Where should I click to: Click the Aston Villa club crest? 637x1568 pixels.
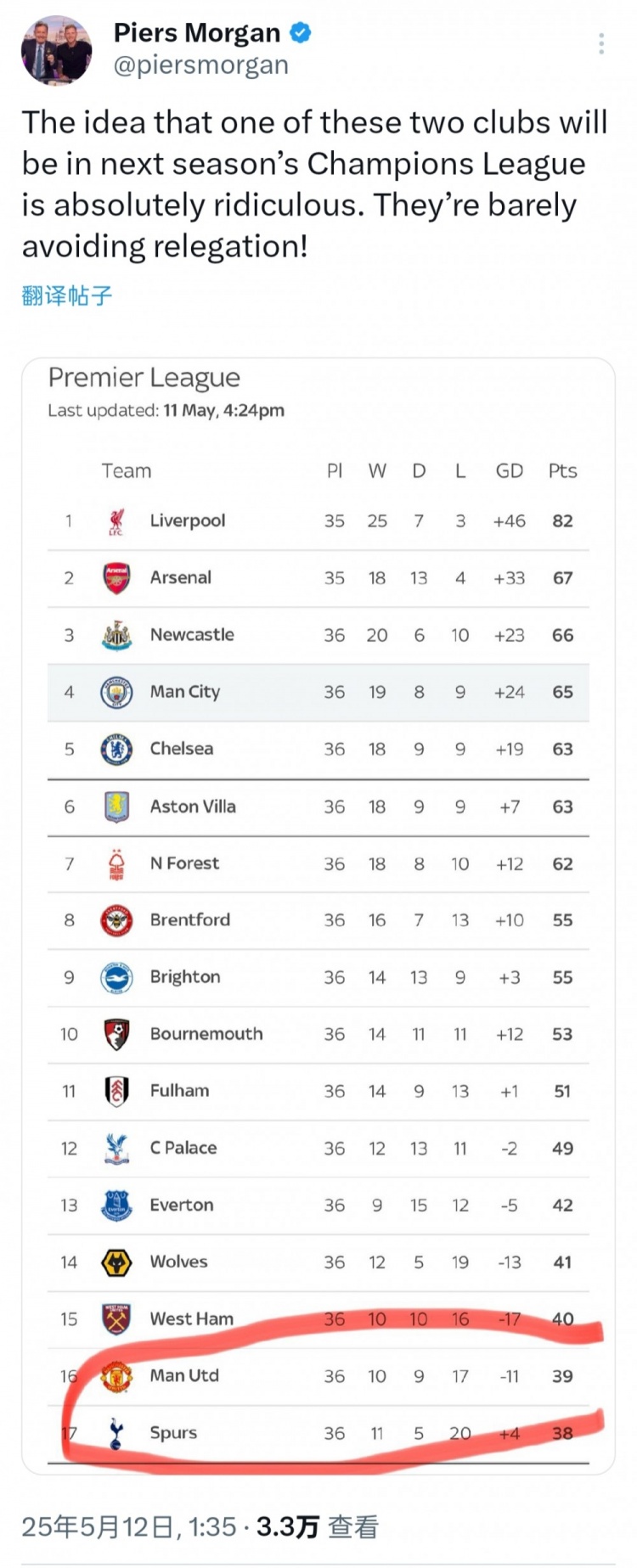116,806
